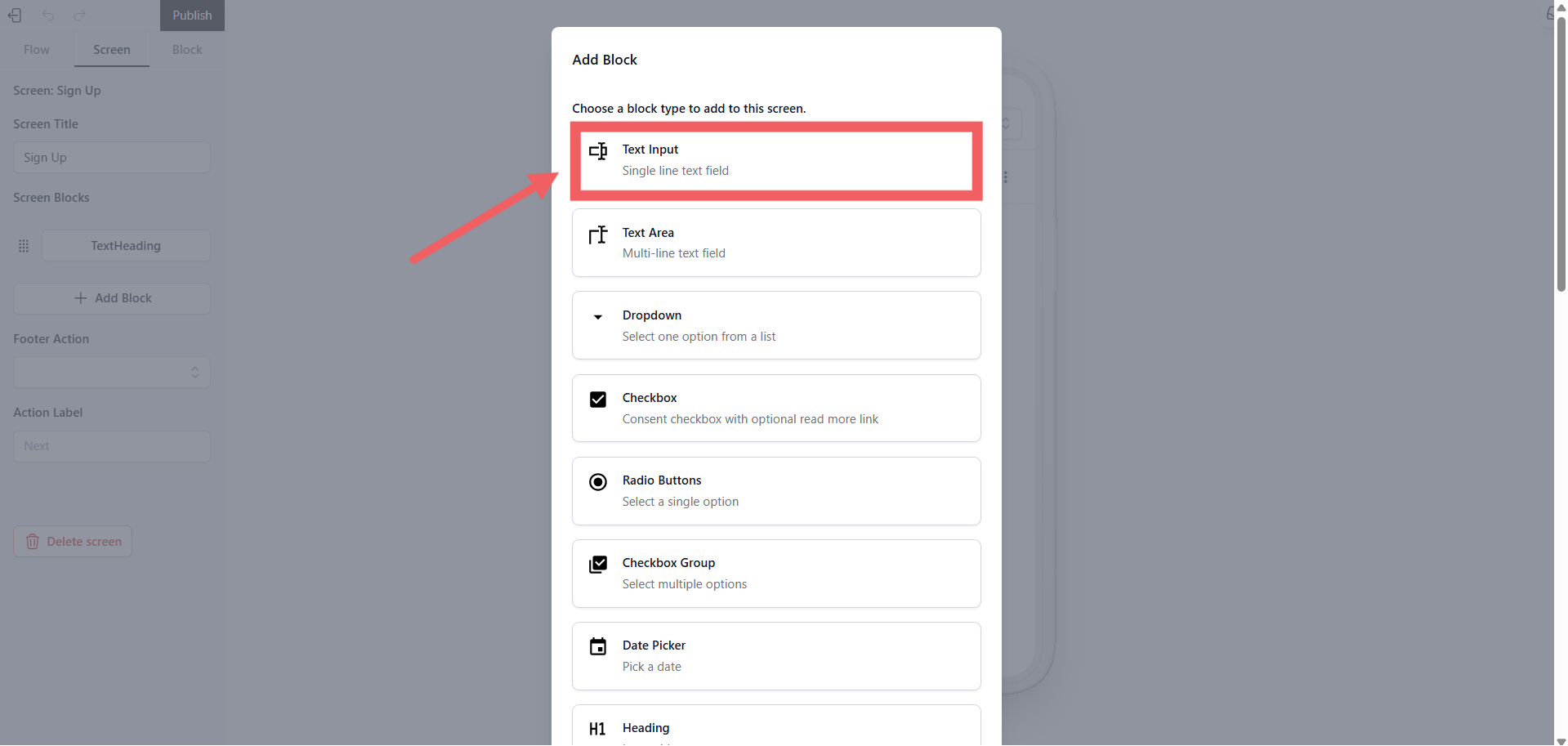1568x746 pixels.
Task: Click the Text Input icon
Action: point(598,151)
